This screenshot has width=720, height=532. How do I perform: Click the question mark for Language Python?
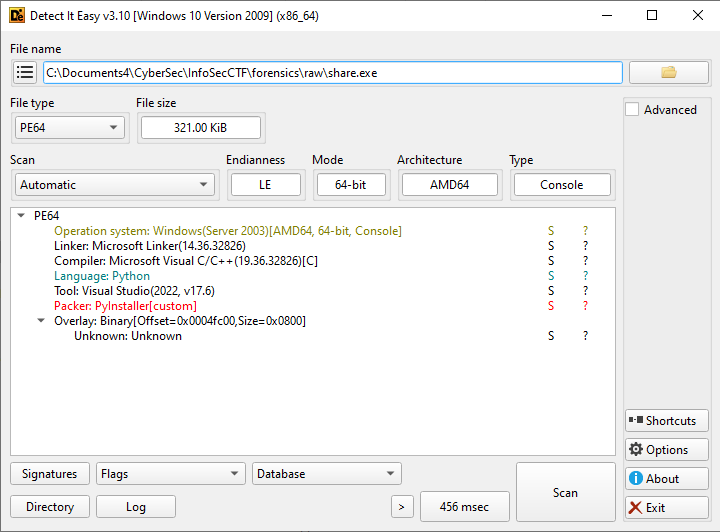coord(586,276)
